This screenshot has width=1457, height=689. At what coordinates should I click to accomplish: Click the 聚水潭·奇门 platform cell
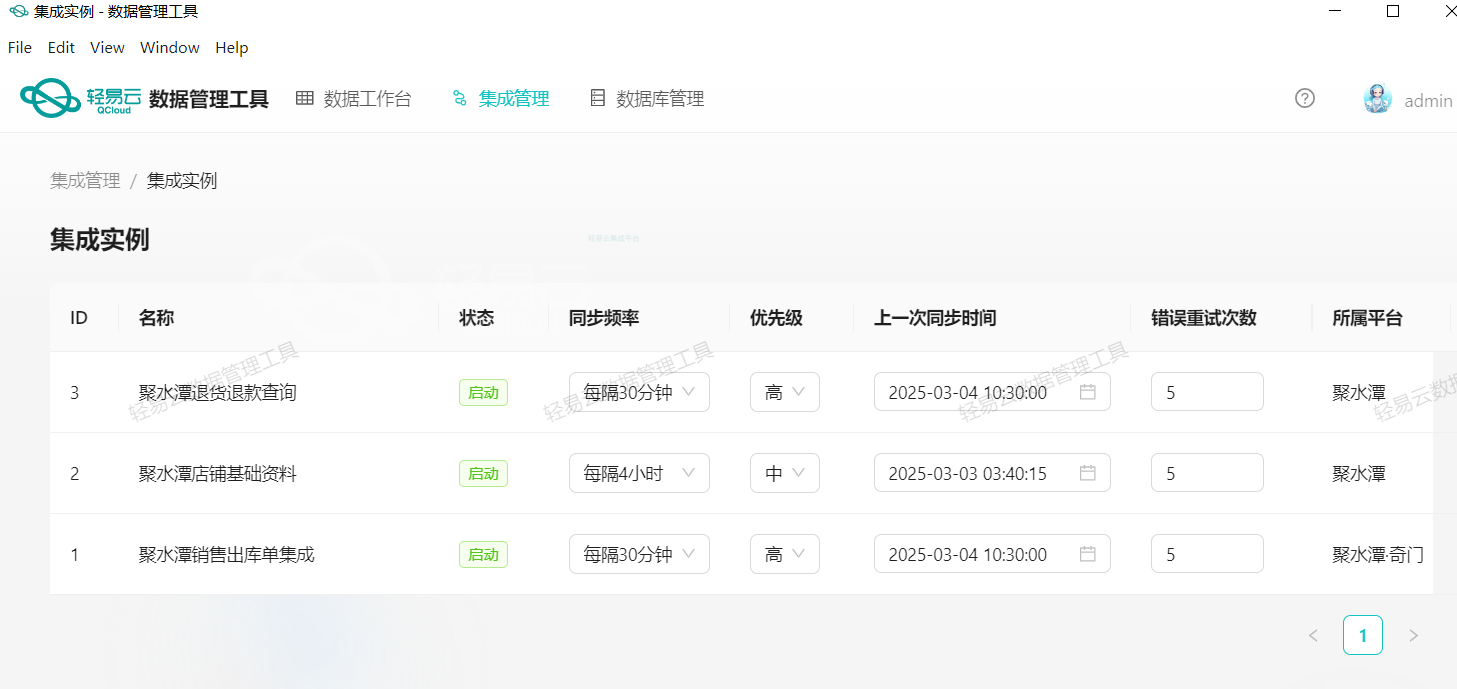tap(1377, 555)
